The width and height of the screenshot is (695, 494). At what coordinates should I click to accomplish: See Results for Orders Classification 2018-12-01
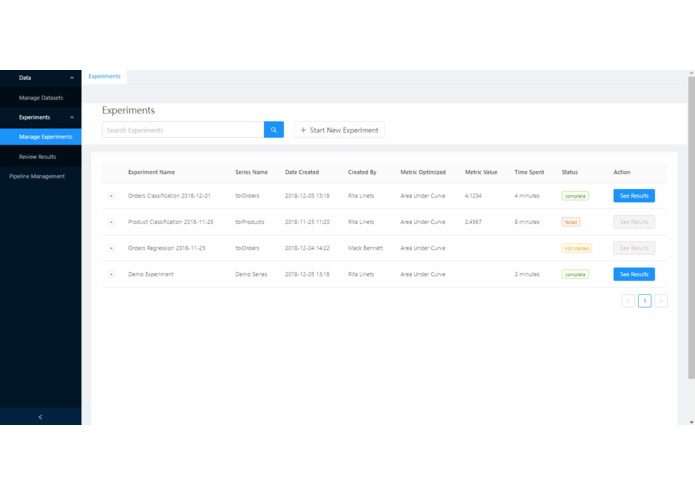click(634, 196)
